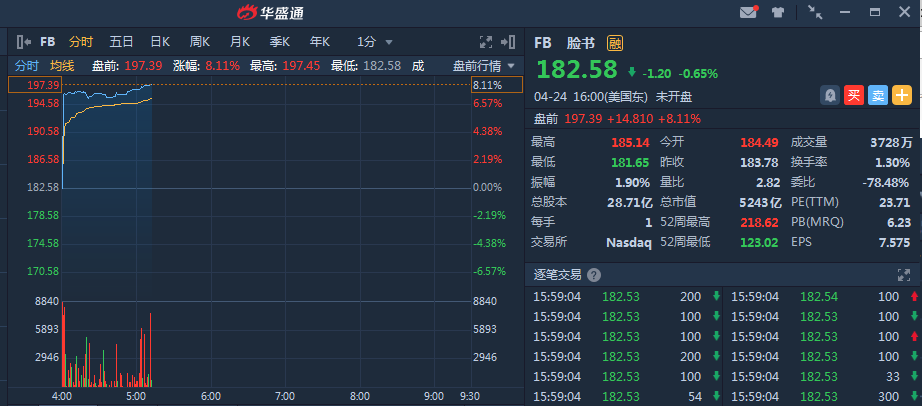Click the shirt-shaped skin theme icon
Image resolution: width=922 pixels, height=406 pixels.
click(x=779, y=13)
